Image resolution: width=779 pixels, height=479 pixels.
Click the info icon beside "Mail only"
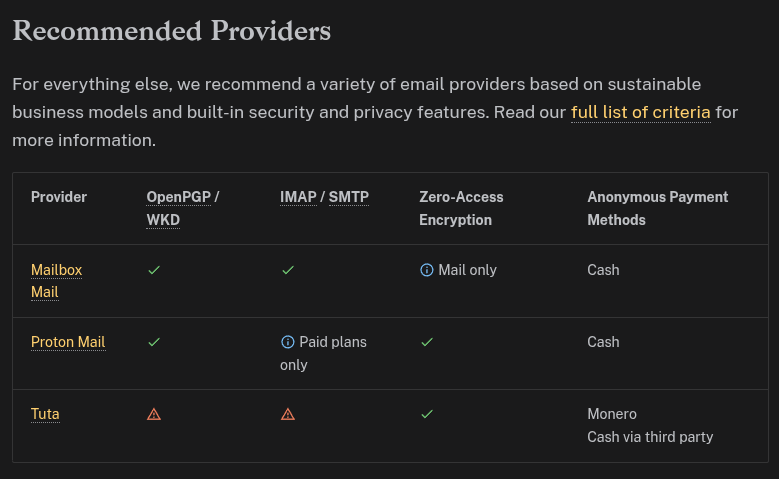coord(427,270)
